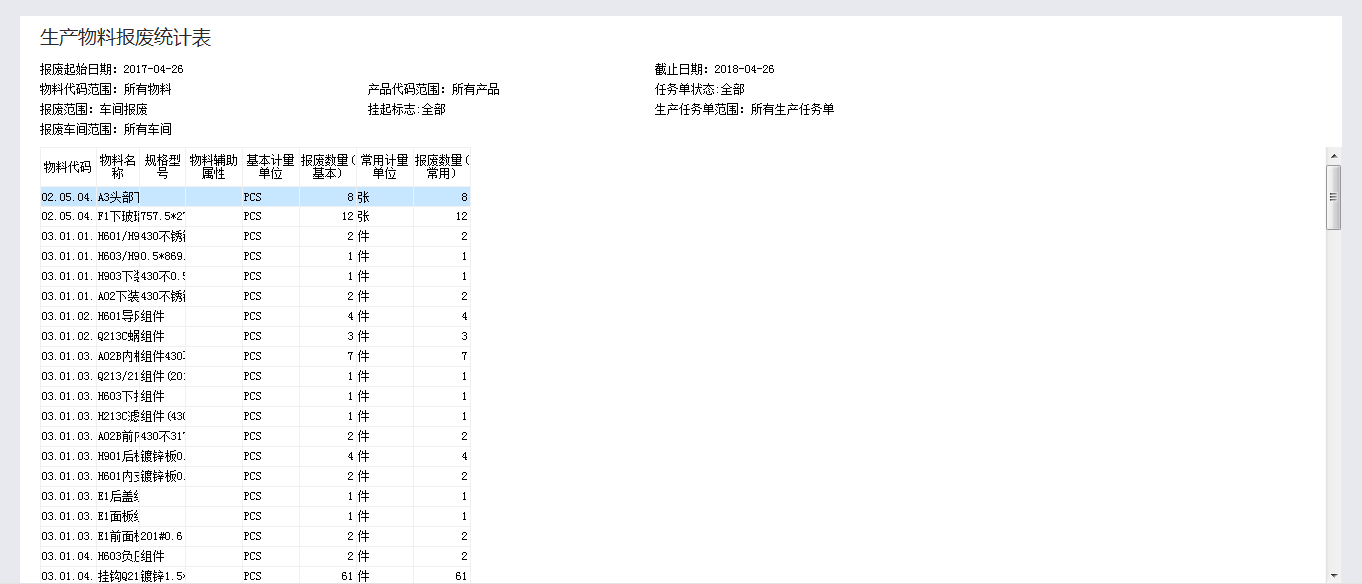
Task: Select the E1后盖 material name cell
Action: 118,496
